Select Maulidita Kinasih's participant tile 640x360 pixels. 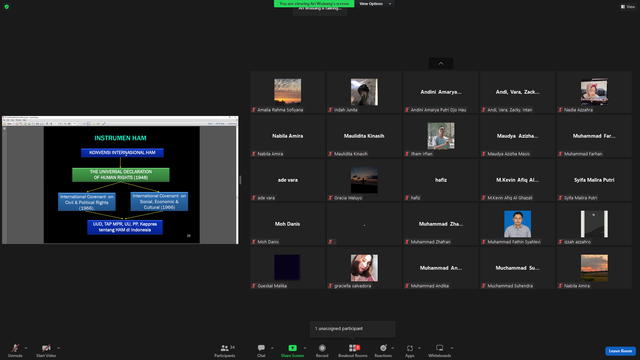point(364,136)
